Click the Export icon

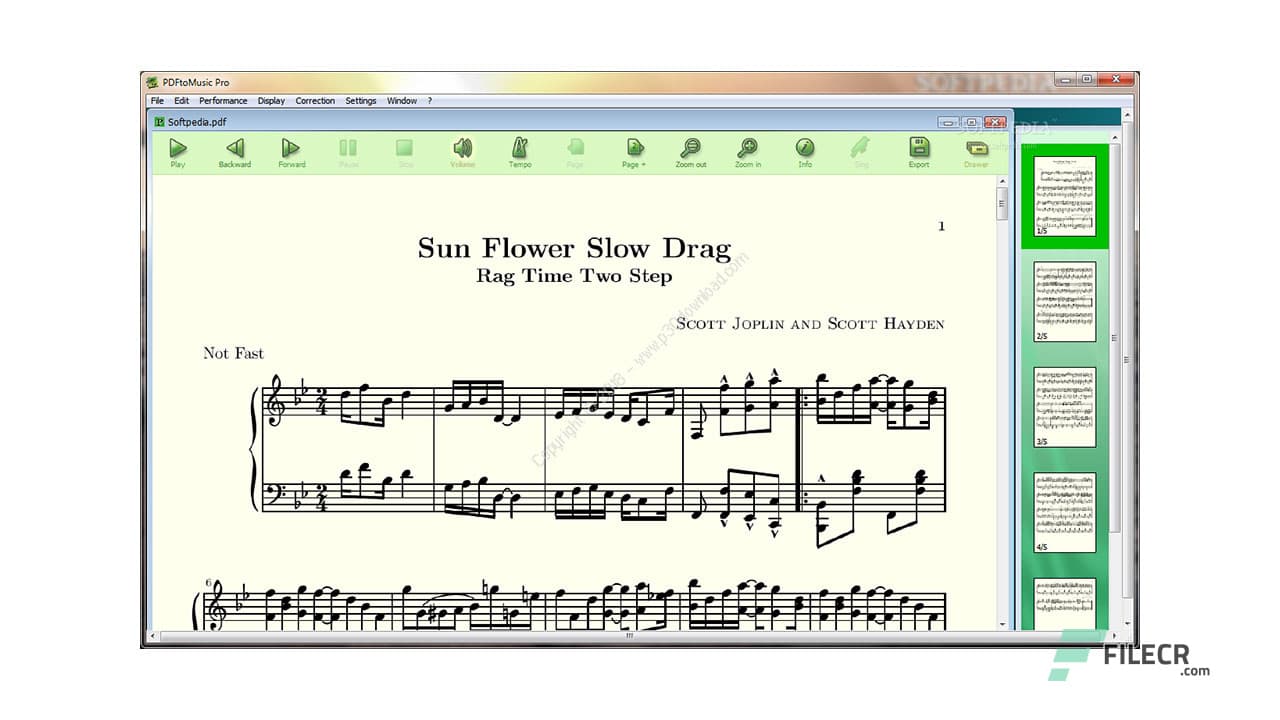point(918,150)
